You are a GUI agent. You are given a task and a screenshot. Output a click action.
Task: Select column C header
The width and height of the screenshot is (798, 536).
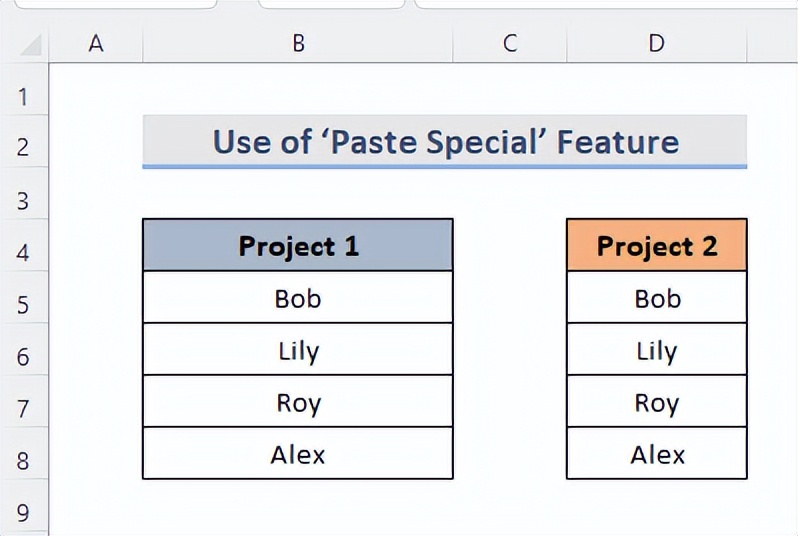pos(509,44)
